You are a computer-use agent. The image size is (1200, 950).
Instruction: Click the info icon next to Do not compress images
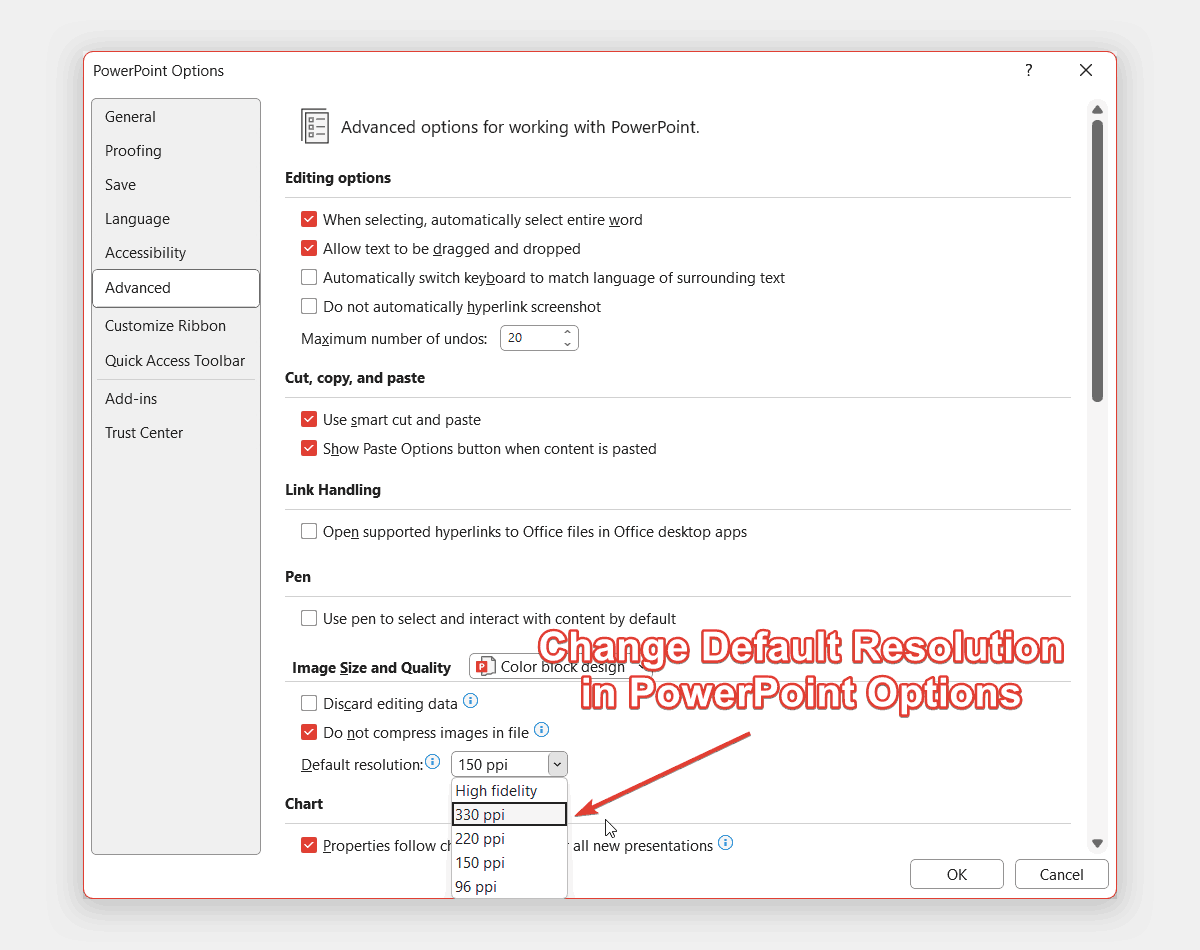(541, 730)
